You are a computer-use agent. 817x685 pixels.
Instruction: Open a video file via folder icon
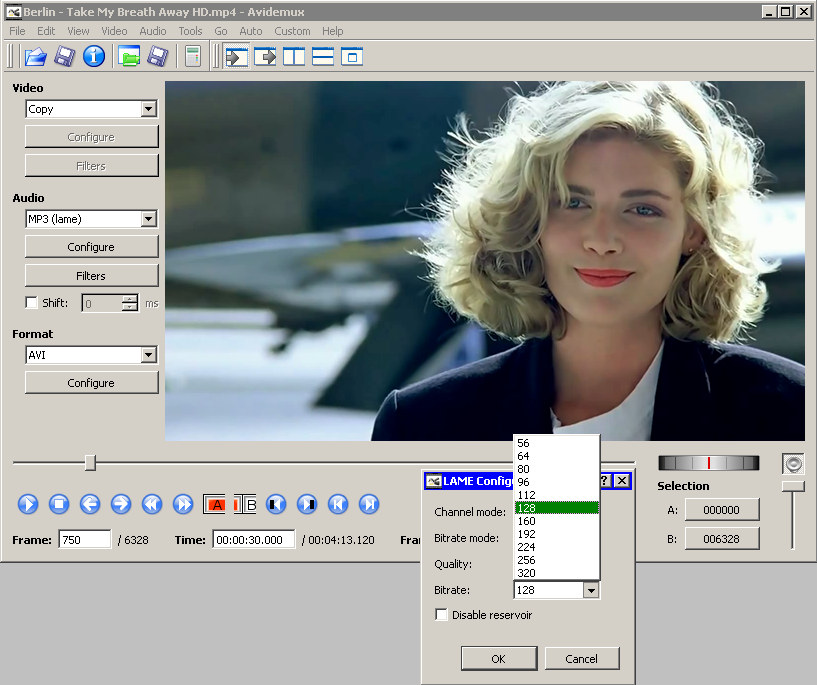tap(35, 56)
